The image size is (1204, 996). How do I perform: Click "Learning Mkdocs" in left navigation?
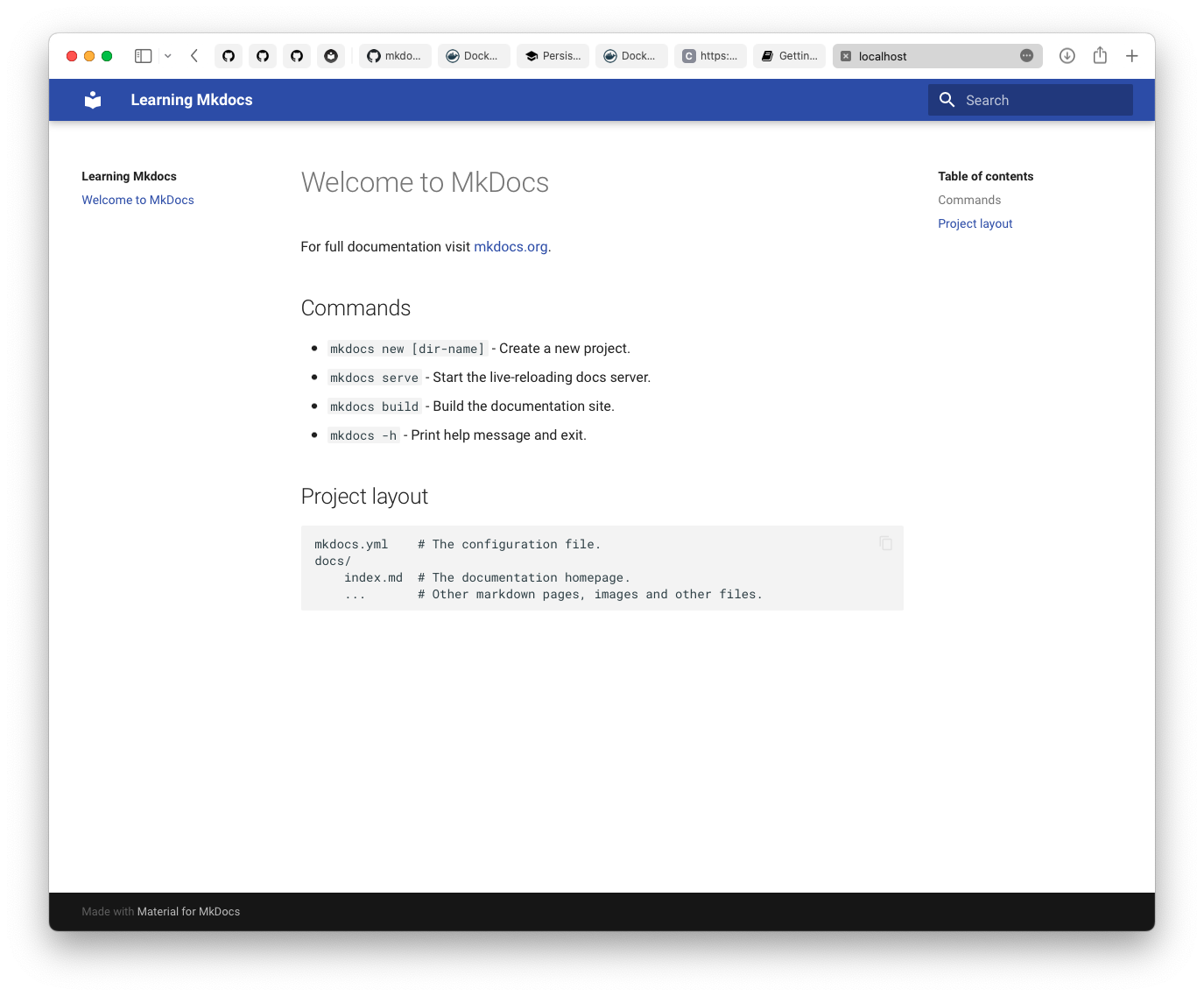[x=129, y=176]
